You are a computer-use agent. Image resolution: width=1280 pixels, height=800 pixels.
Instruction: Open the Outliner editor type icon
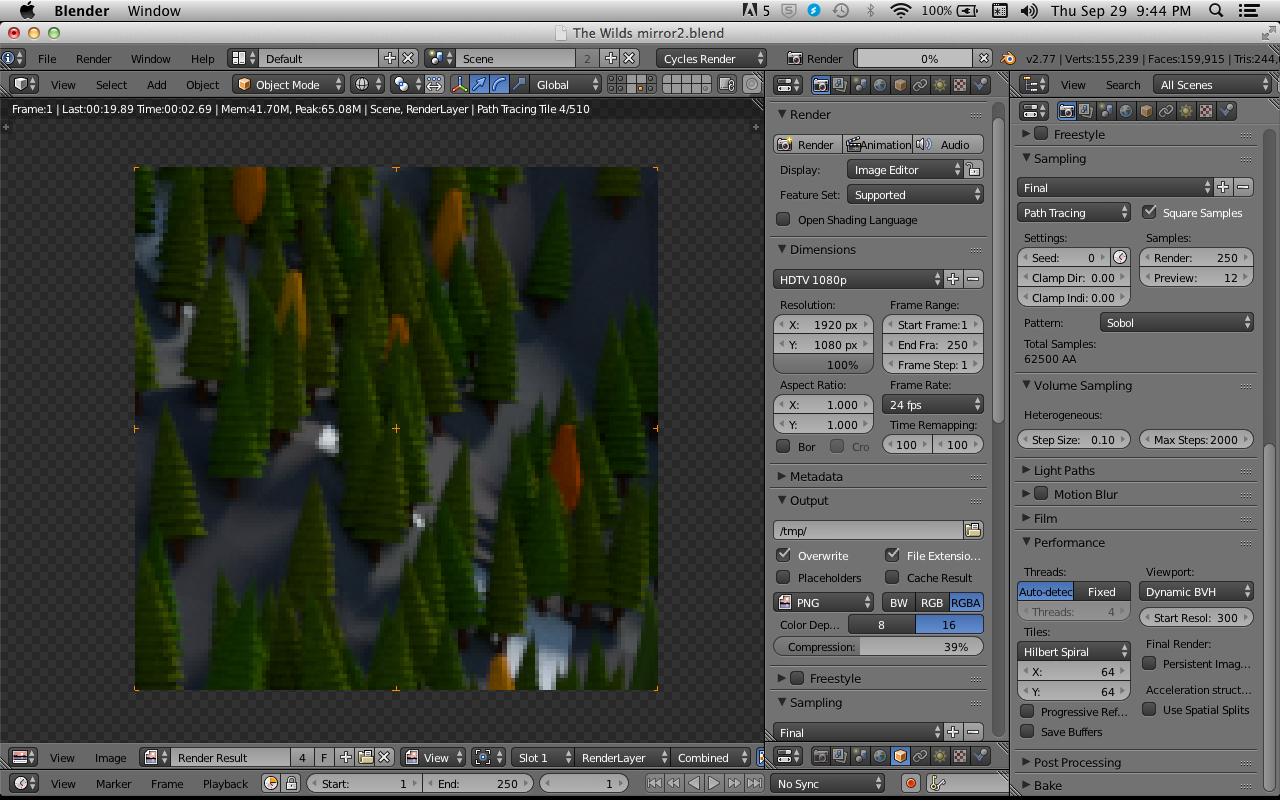pyautogui.click(x=1036, y=85)
